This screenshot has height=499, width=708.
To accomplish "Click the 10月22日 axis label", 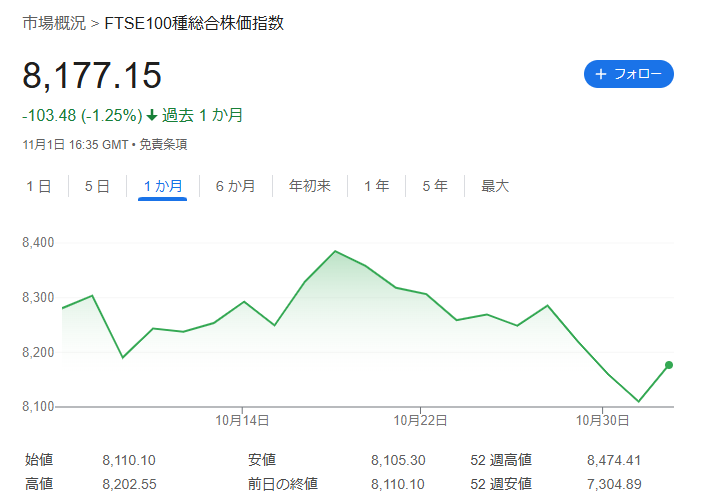I will pyautogui.click(x=420, y=421).
